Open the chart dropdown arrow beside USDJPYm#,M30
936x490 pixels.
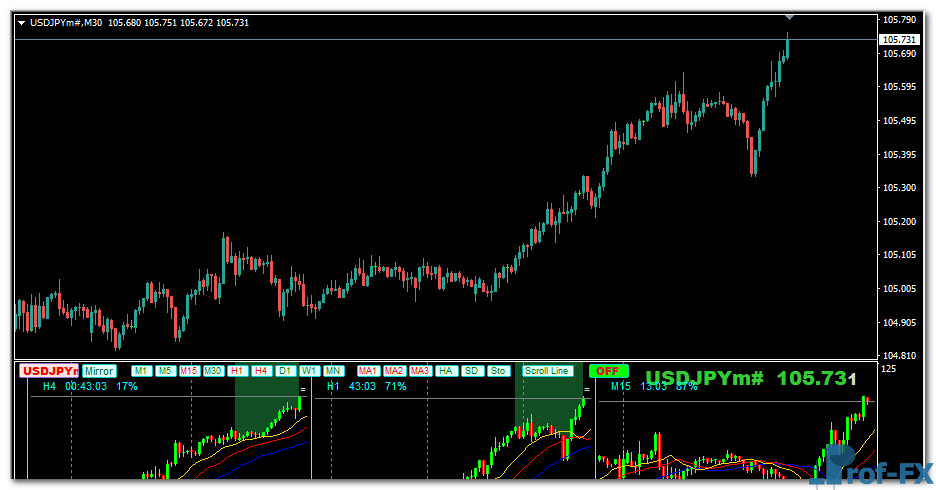[21, 22]
